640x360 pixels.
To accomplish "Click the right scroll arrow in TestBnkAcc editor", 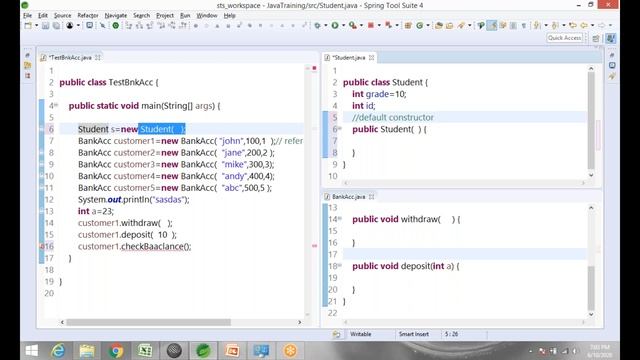I will (300, 322).
